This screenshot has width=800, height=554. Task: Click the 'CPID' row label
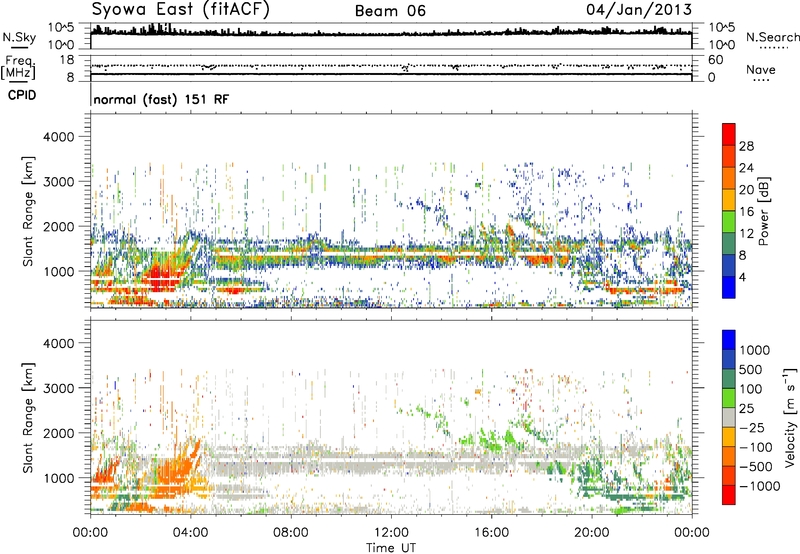[22, 95]
